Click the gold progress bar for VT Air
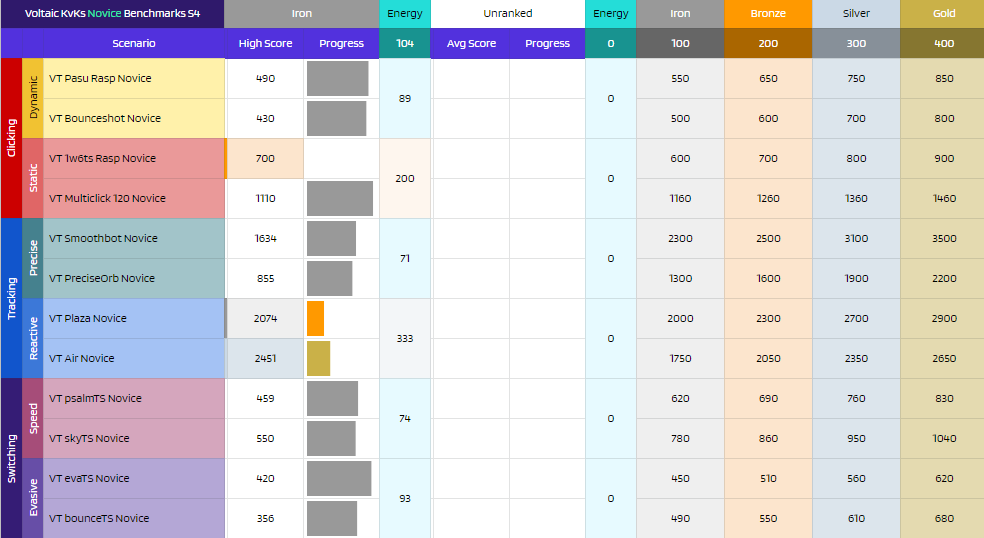Viewport: 984px width, 538px height. [x=319, y=358]
